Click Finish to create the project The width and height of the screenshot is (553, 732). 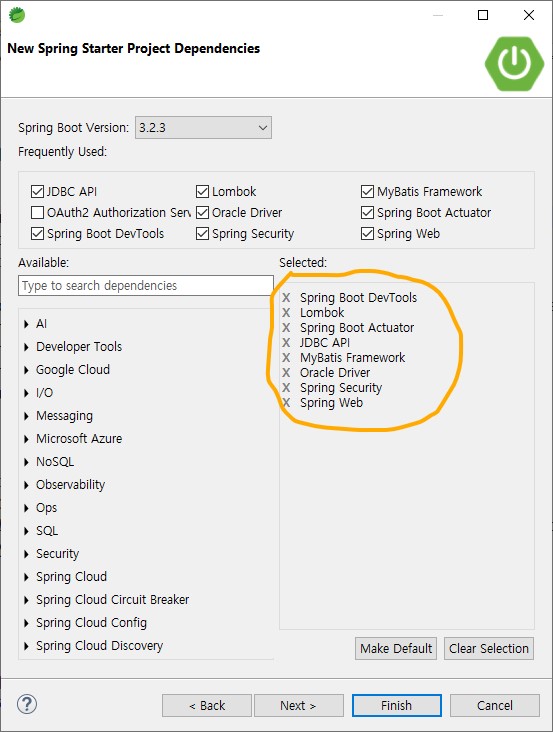tap(397, 705)
